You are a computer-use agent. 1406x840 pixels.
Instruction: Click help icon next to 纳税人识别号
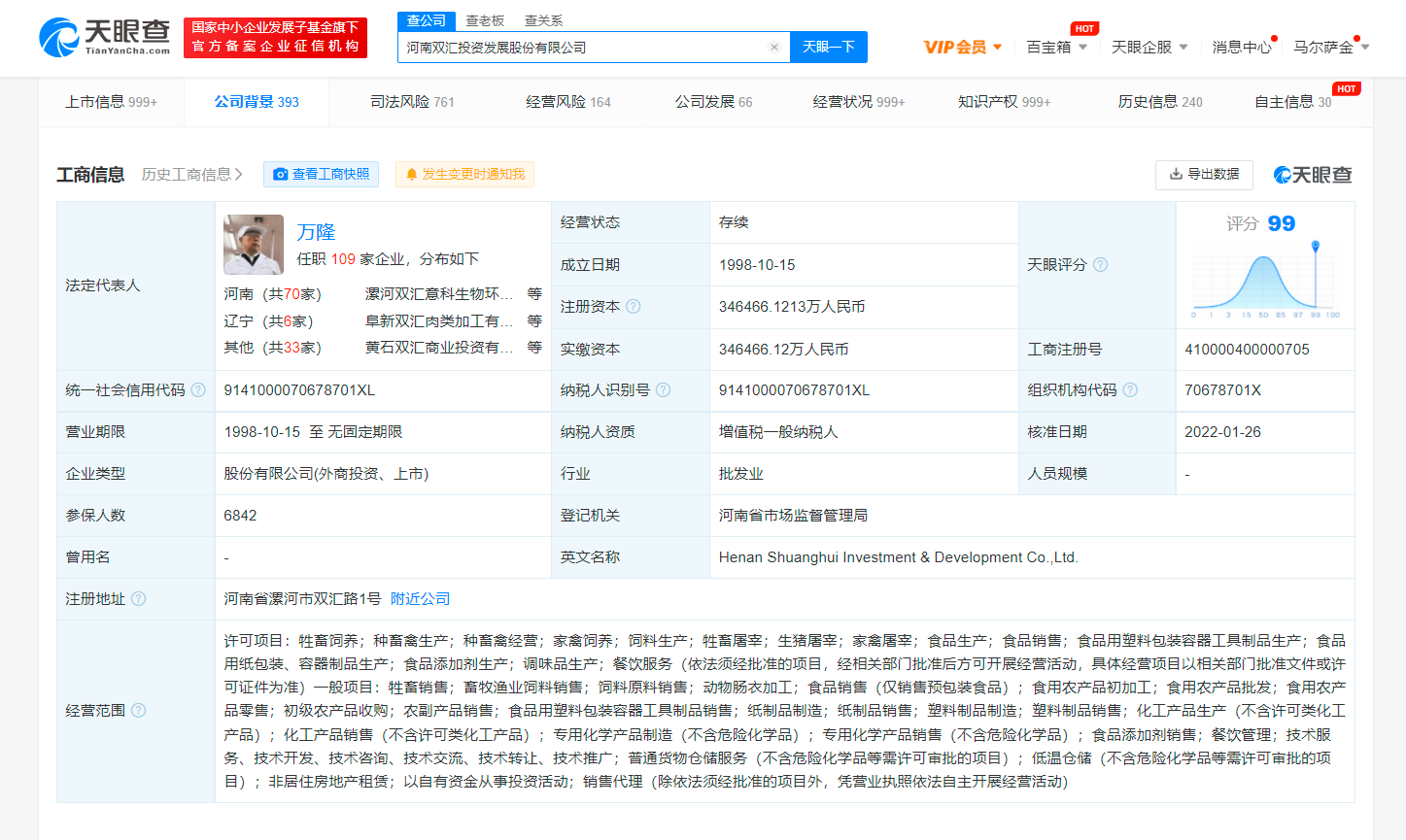point(664,389)
